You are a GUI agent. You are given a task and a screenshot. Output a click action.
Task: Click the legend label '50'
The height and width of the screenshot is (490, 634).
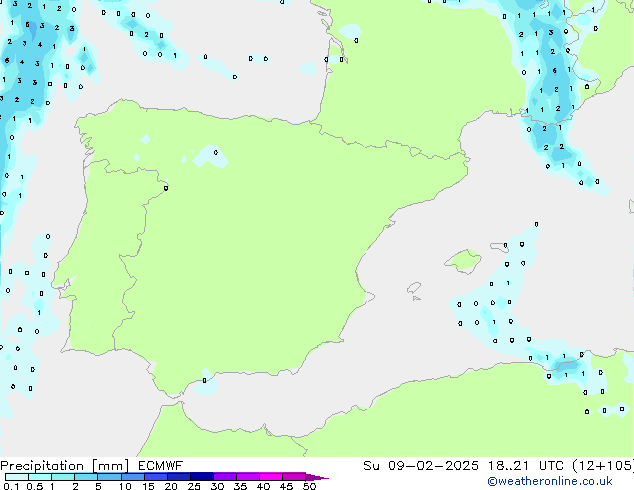tap(309, 486)
